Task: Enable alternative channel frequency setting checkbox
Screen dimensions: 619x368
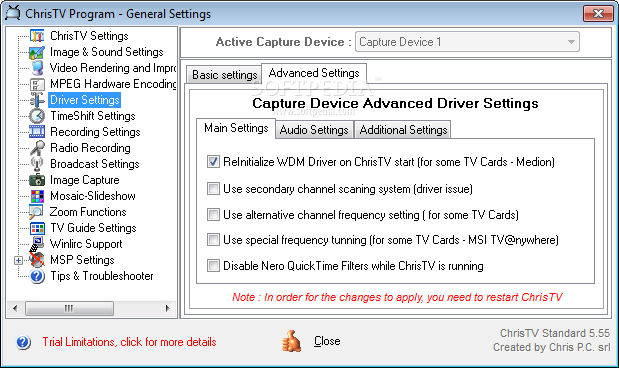Action: coord(213,214)
